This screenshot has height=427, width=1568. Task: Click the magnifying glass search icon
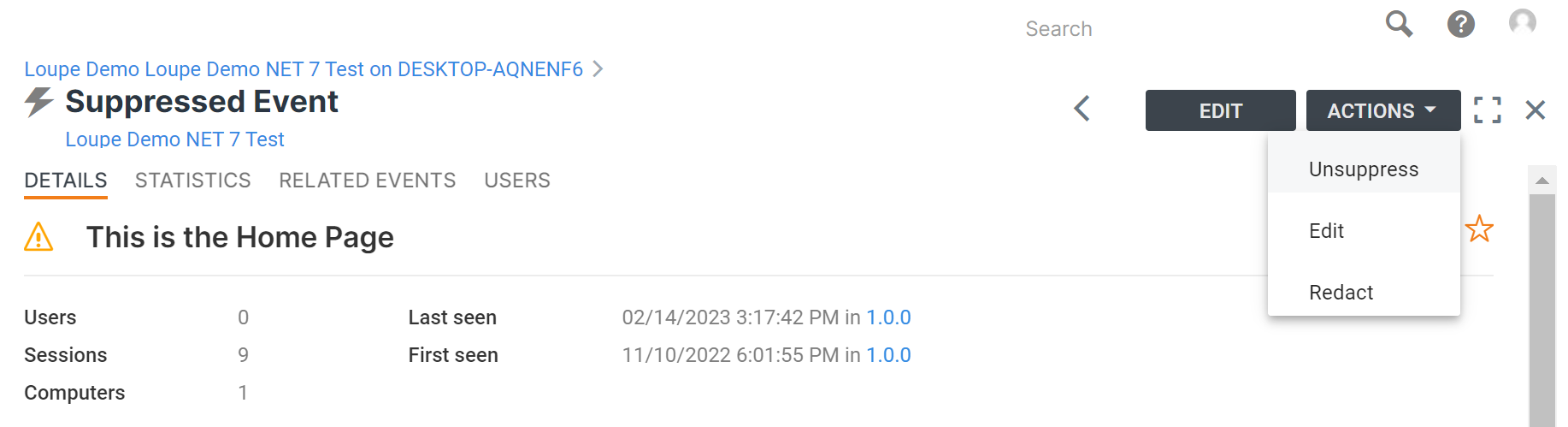pyautogui.click(x=1399, y=24)
